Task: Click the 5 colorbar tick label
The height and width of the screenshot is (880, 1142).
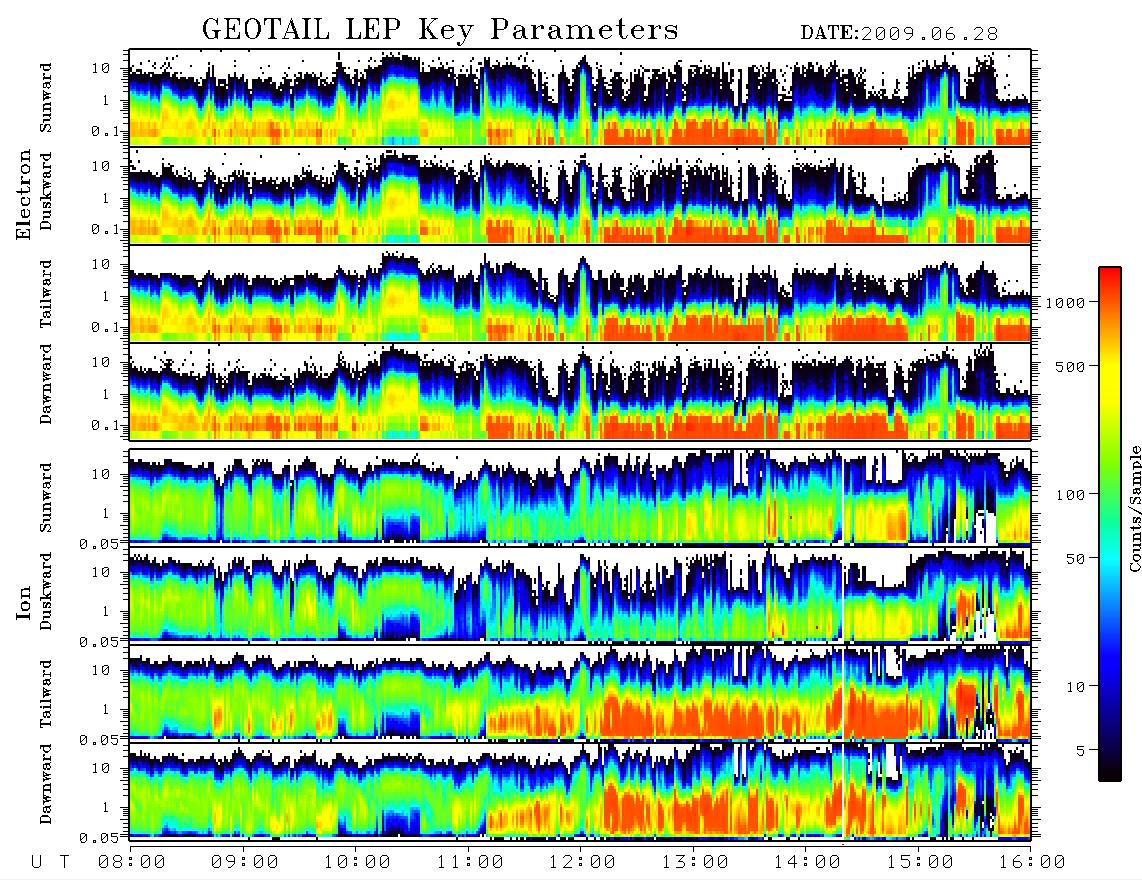Action: pos(1080,750)
